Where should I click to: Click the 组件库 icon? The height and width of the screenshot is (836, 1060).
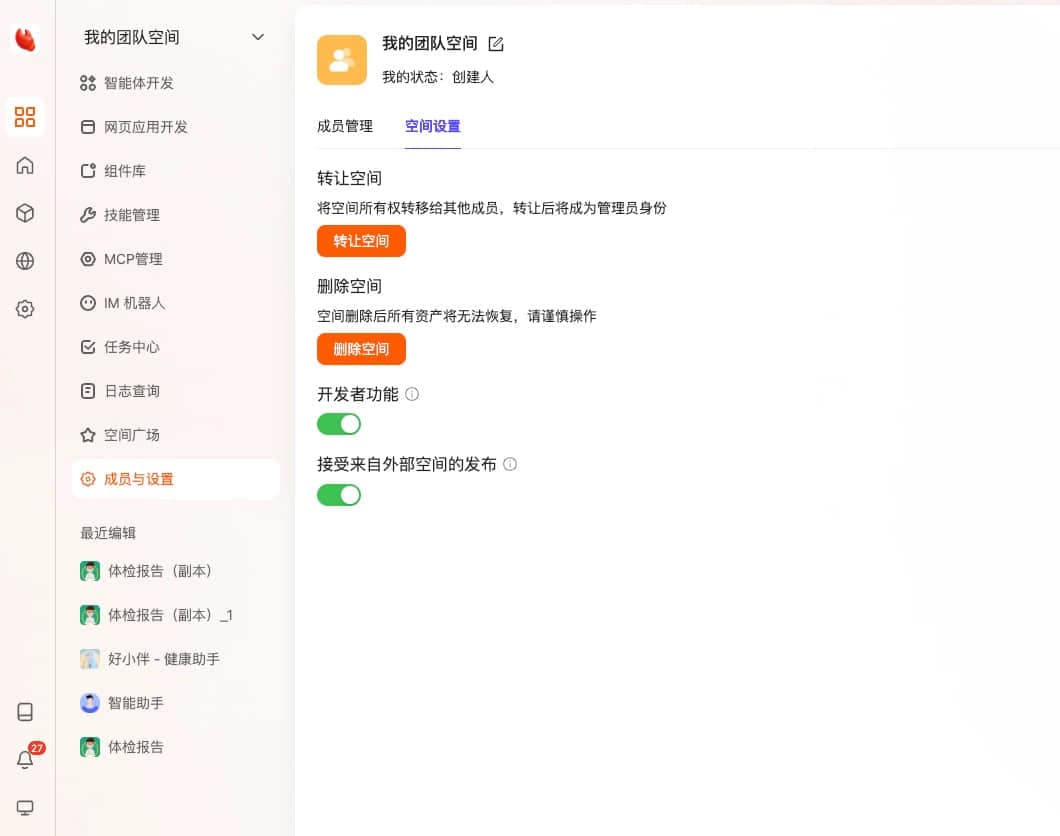(x=88, y=171)
